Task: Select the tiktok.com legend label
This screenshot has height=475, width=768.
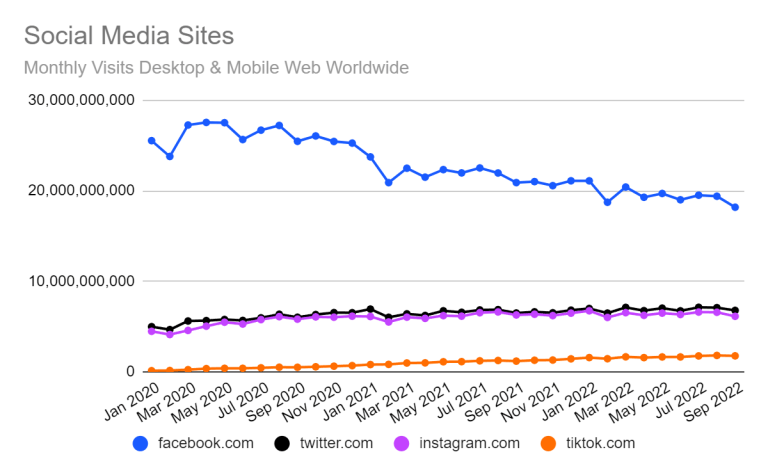Action: point(600,443)
